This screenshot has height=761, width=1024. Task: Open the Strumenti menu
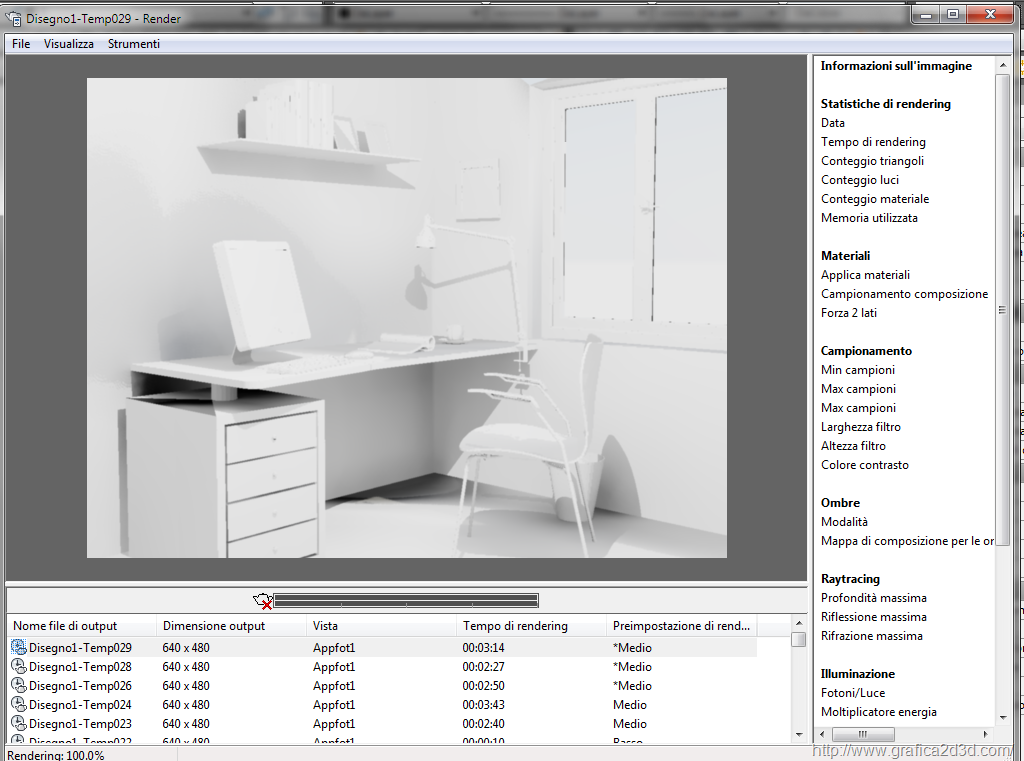click(x=134, y=44)
